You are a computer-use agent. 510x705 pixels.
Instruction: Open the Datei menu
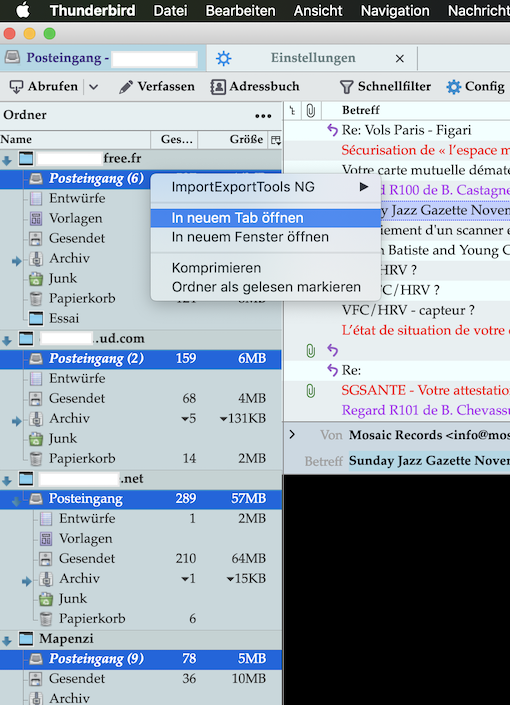(x=170, y=10)
